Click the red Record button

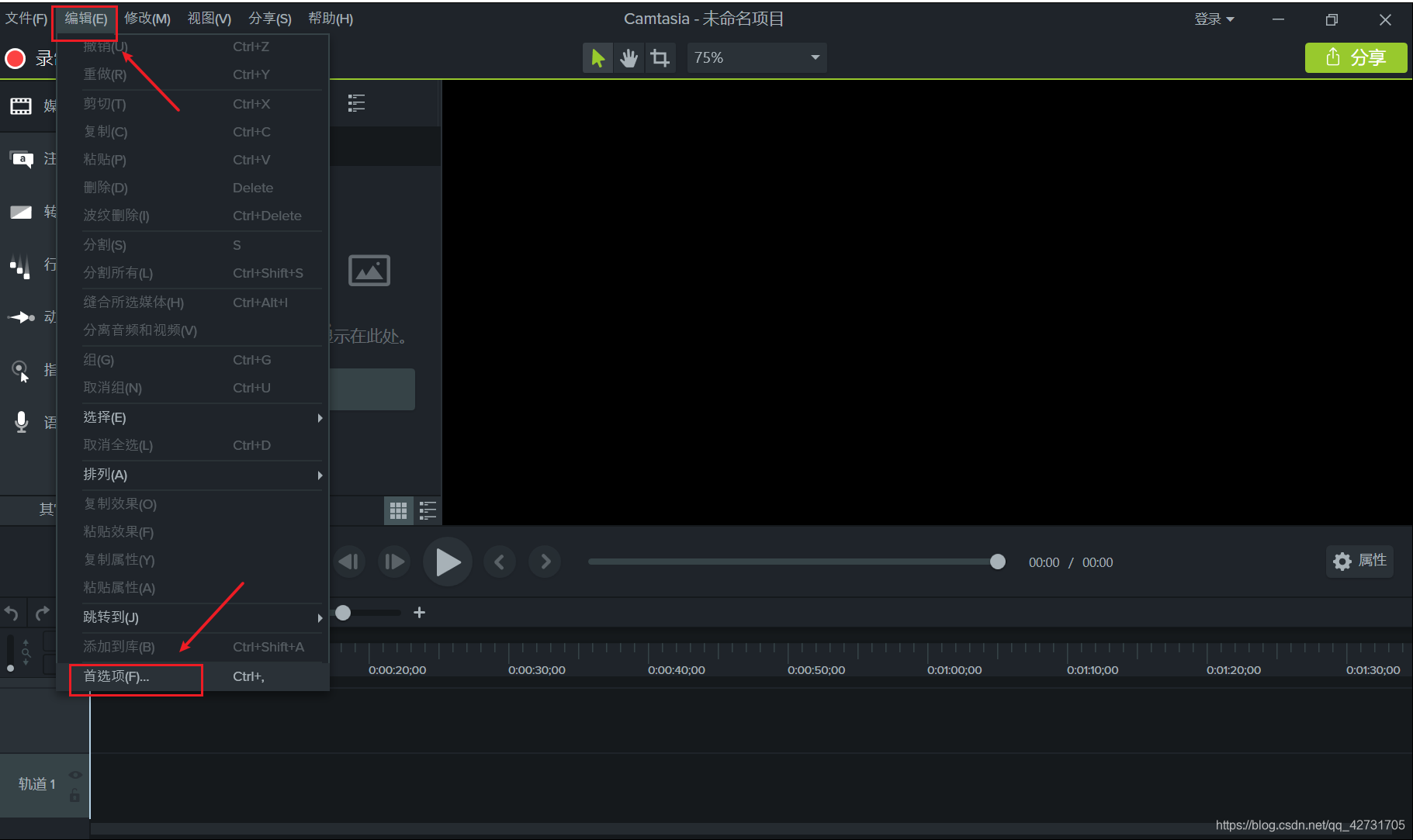point(16,58)
